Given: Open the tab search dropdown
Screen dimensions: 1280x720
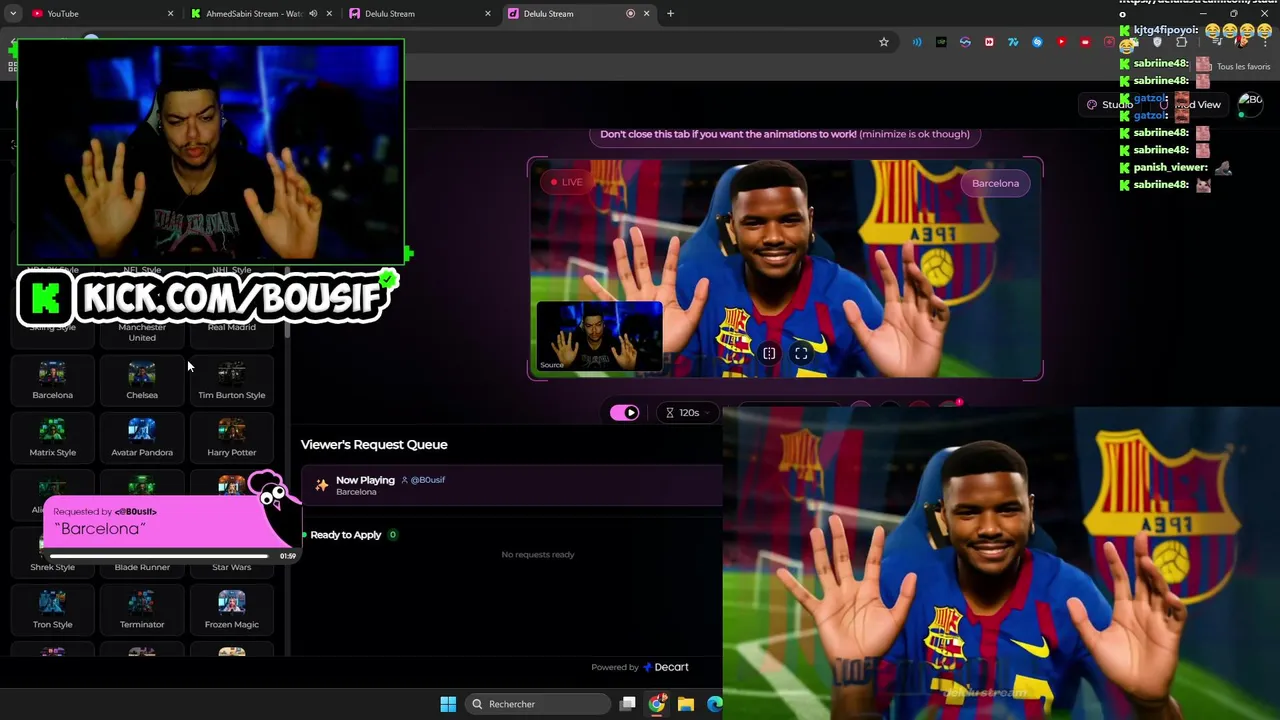Looking at the screenshot, I should 12,13.
